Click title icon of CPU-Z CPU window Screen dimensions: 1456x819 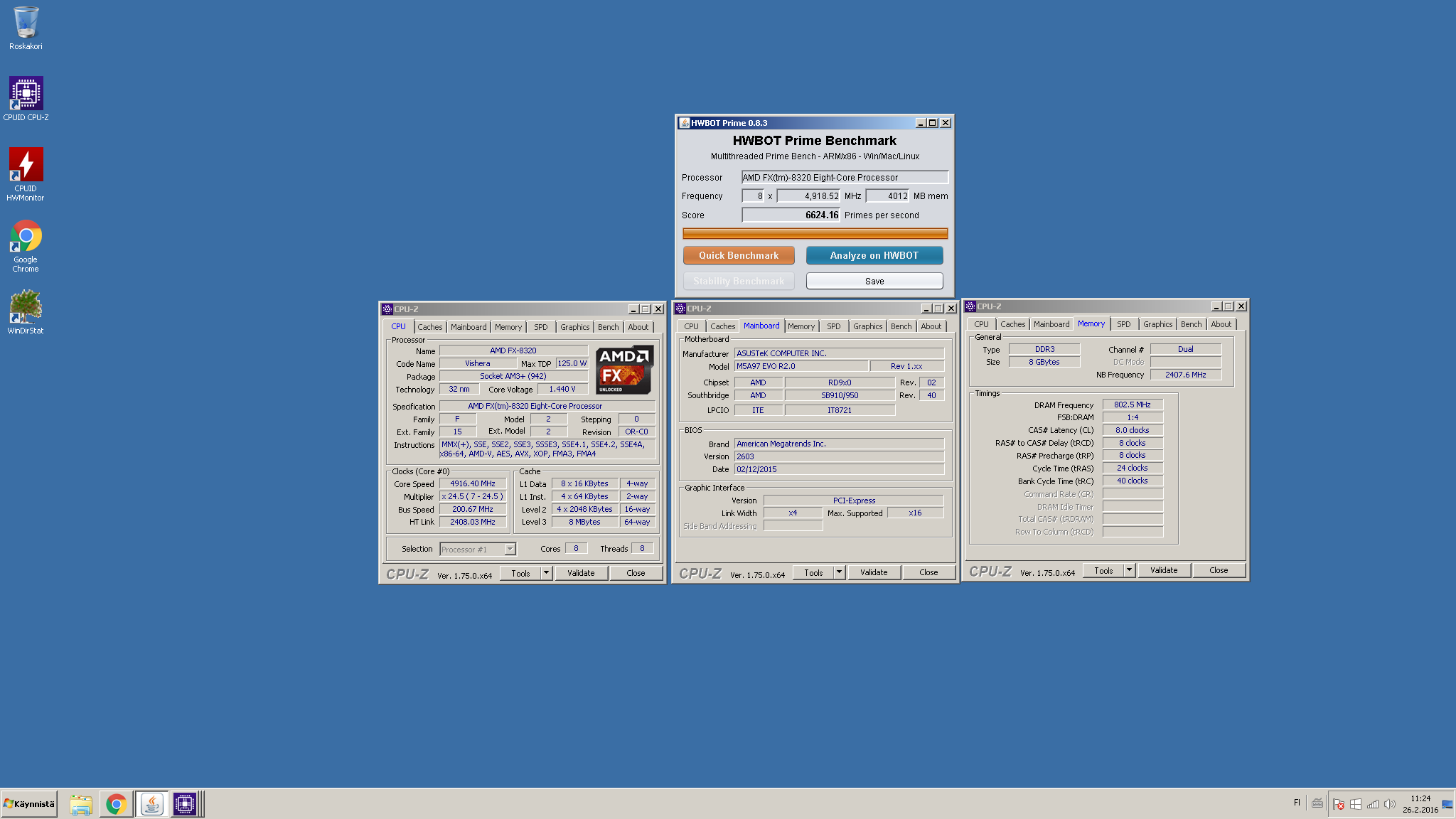[387, 309]
